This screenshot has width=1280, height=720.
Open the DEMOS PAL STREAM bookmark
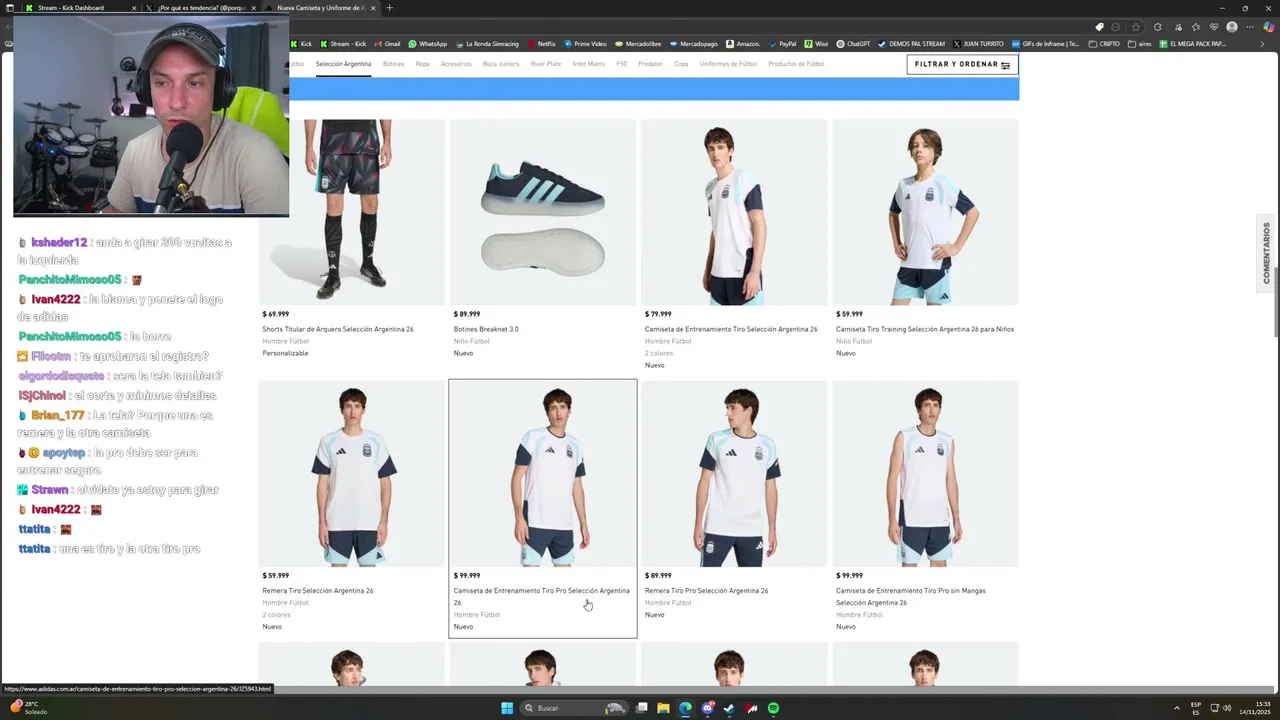tap(911, 44)
